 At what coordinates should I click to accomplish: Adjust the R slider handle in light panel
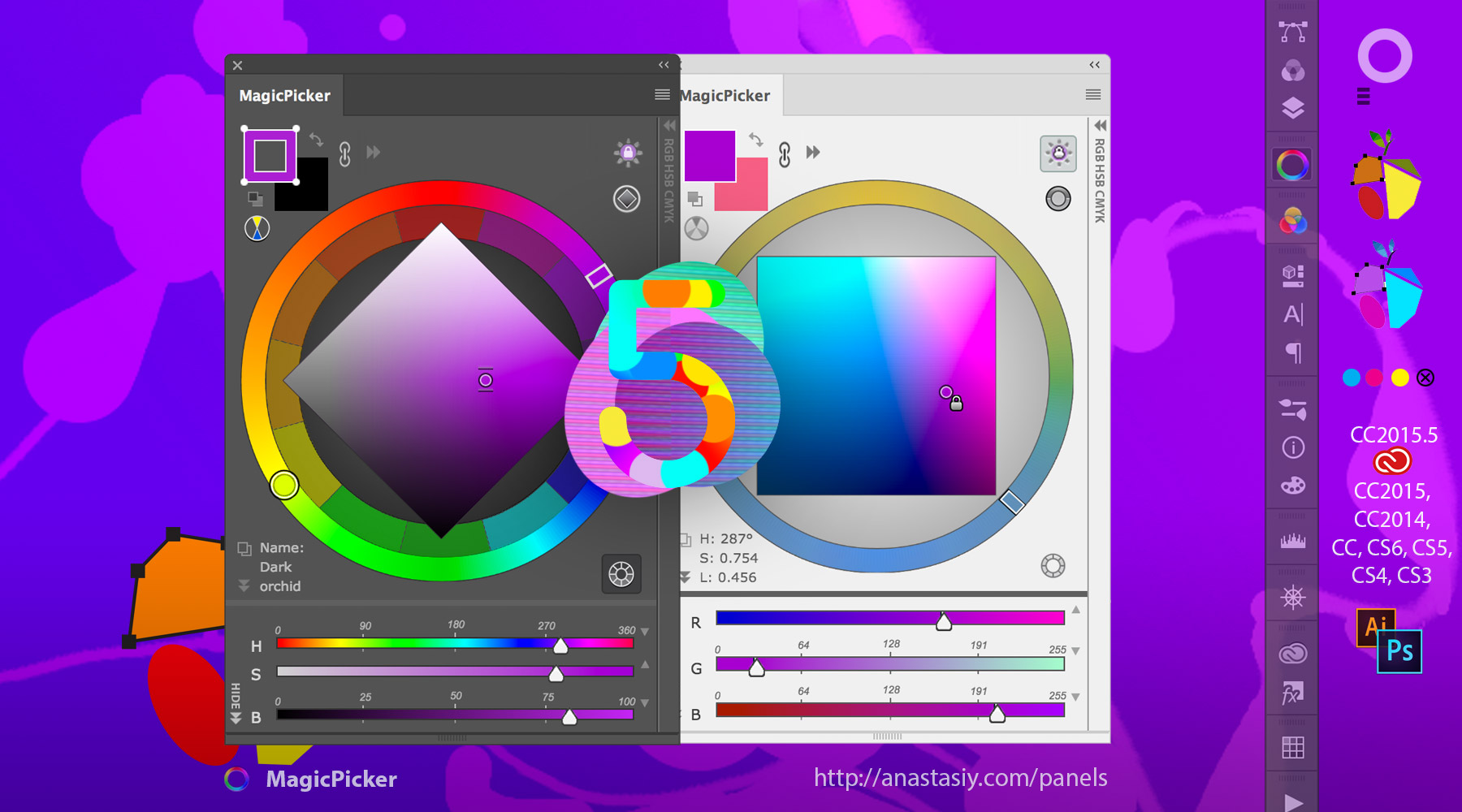pyautogui.click(x=944, y=622)
